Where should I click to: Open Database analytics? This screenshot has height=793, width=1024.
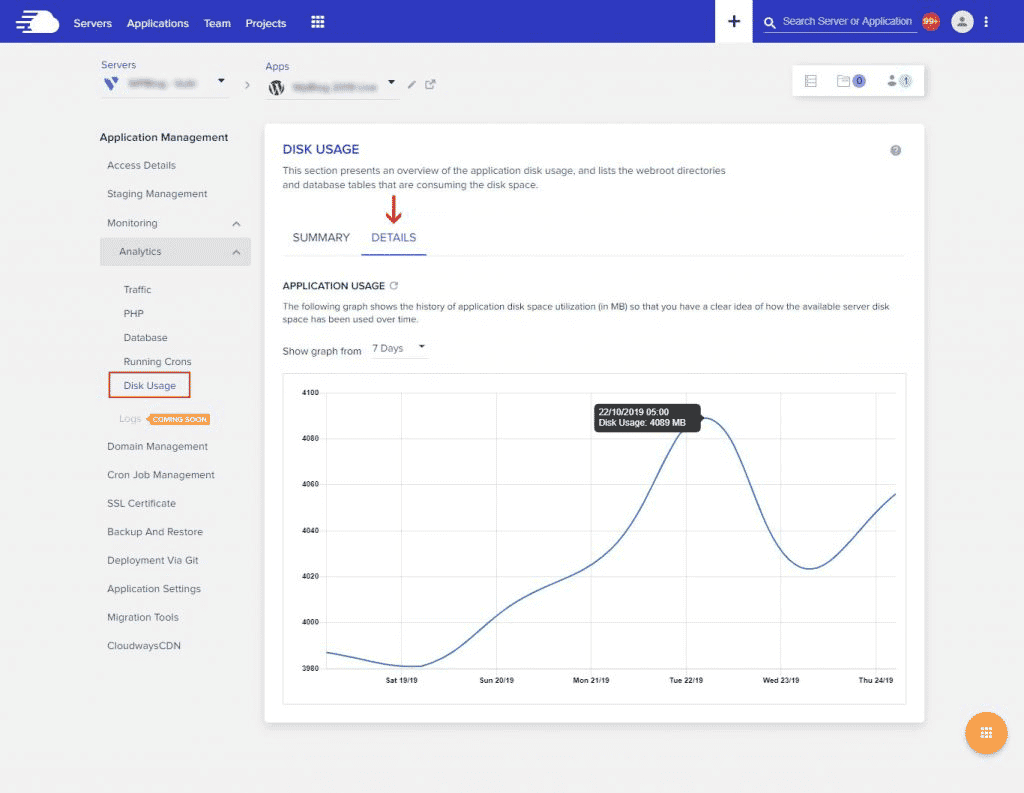click(x=145, y=338)
